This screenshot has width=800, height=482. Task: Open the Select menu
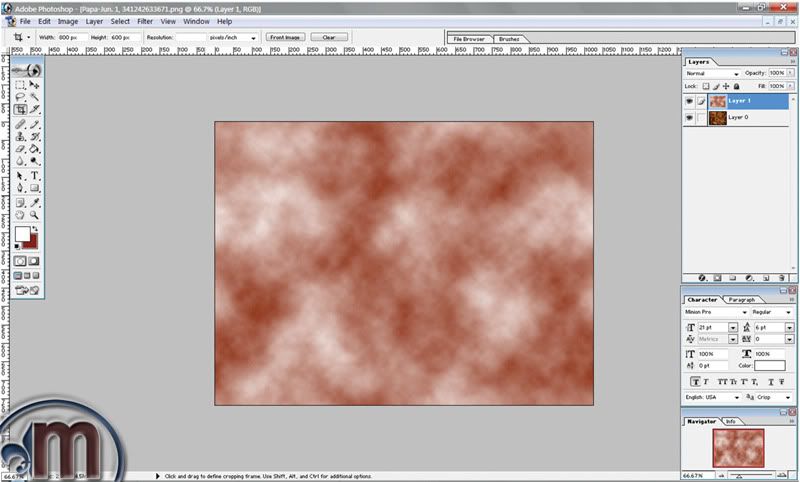coord(120,21)
